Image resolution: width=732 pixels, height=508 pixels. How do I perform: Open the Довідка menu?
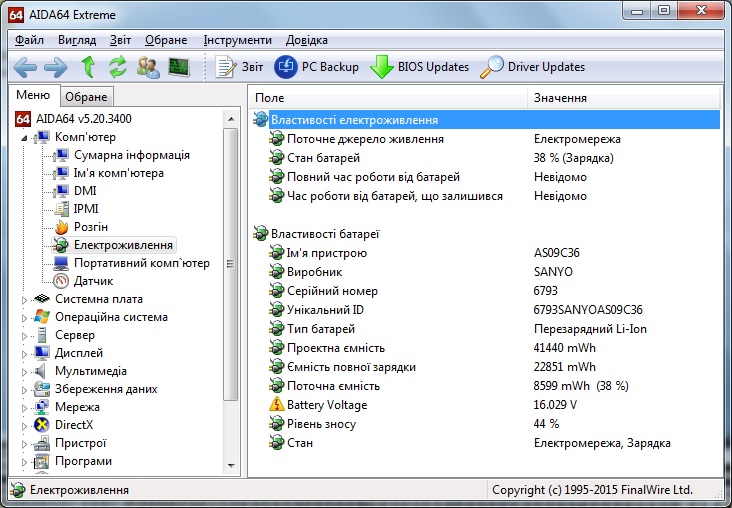click(x=307, y=40)
